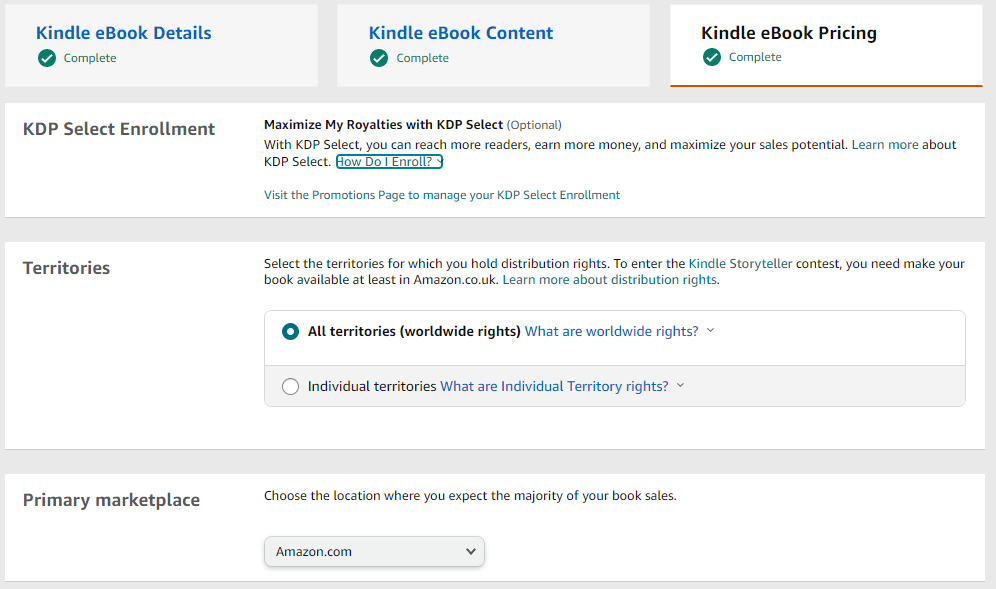Image resolution: width=996 pixels, height=589 pixels.
Task: Select All territories (worldwide rights) radio button
Action: [290, 332]
